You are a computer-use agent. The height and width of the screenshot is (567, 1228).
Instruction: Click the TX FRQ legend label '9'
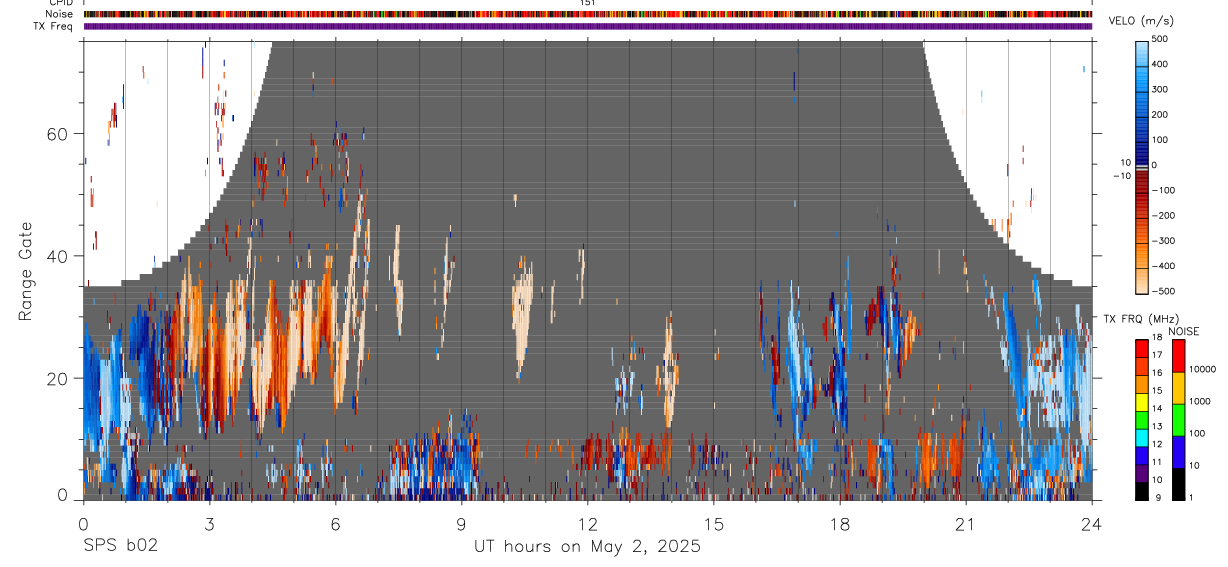pyautogui.click(x=1156, y=498)
